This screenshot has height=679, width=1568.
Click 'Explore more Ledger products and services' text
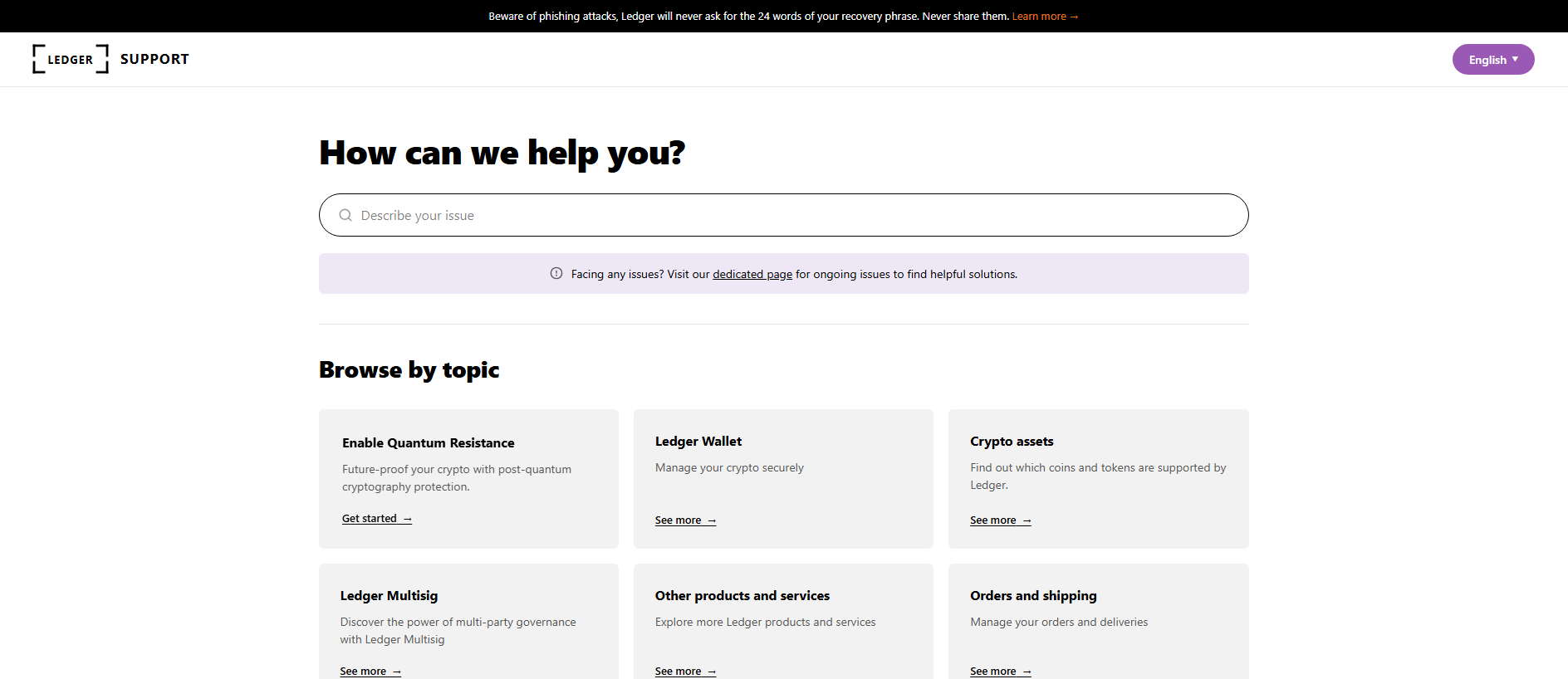tap(765, 622)
